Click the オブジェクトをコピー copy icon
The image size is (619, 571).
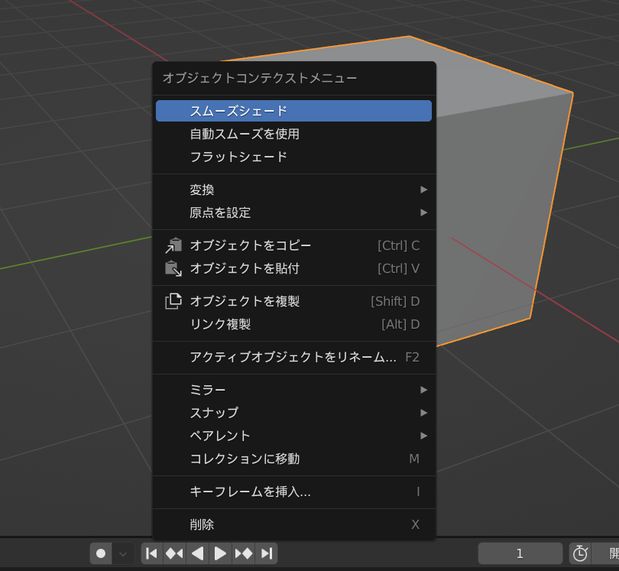(x=174, y=245)
